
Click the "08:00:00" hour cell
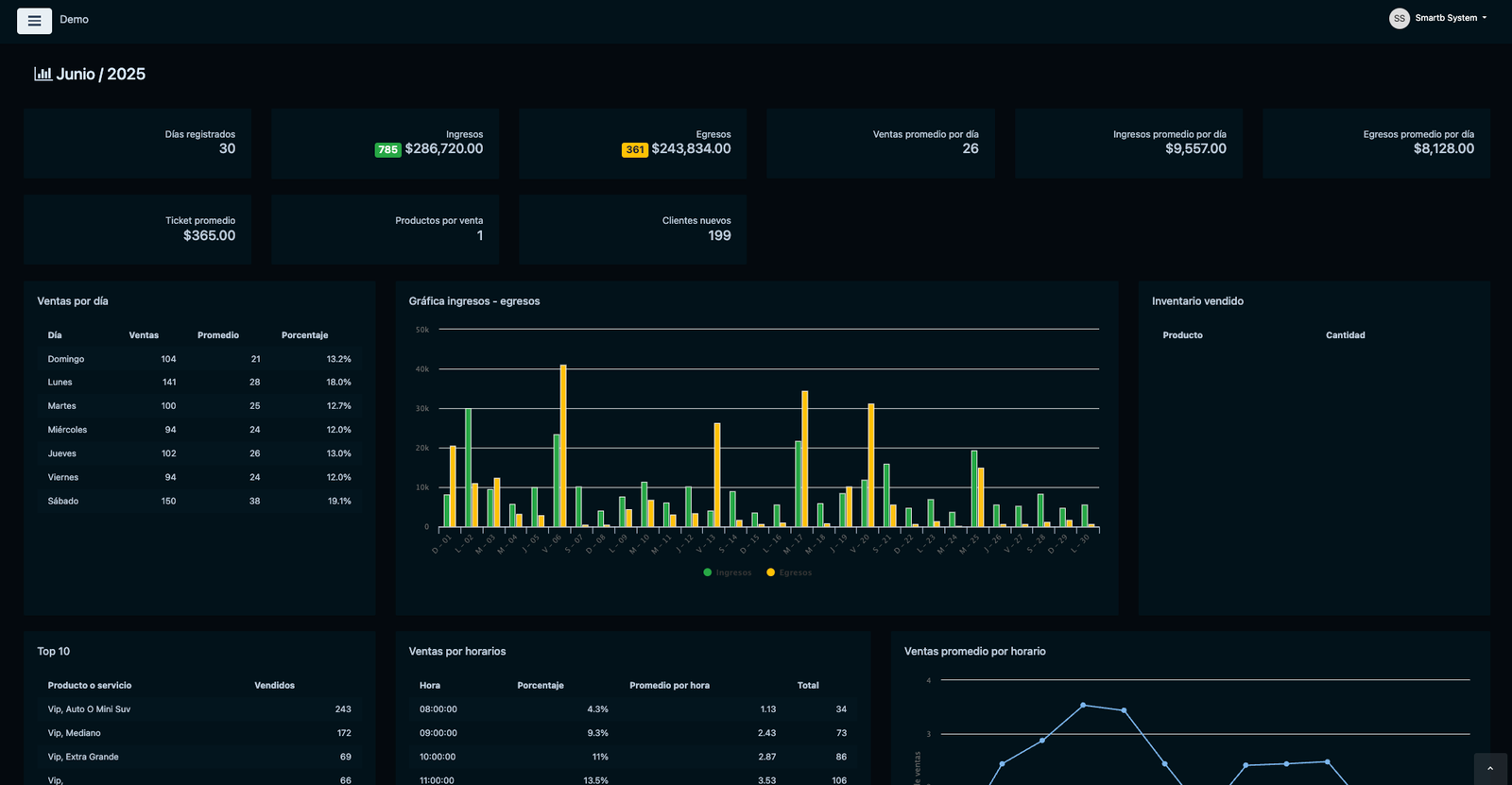pyautogui.click(x=438, y=709)
